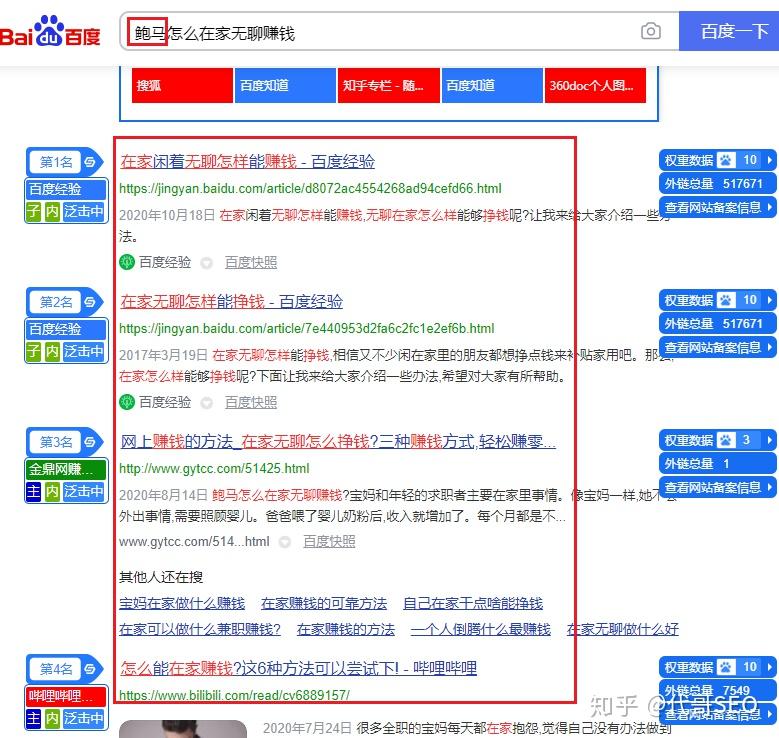Click 外链总量 517671 for the second result
779x738 pixels.
point(717,324)
